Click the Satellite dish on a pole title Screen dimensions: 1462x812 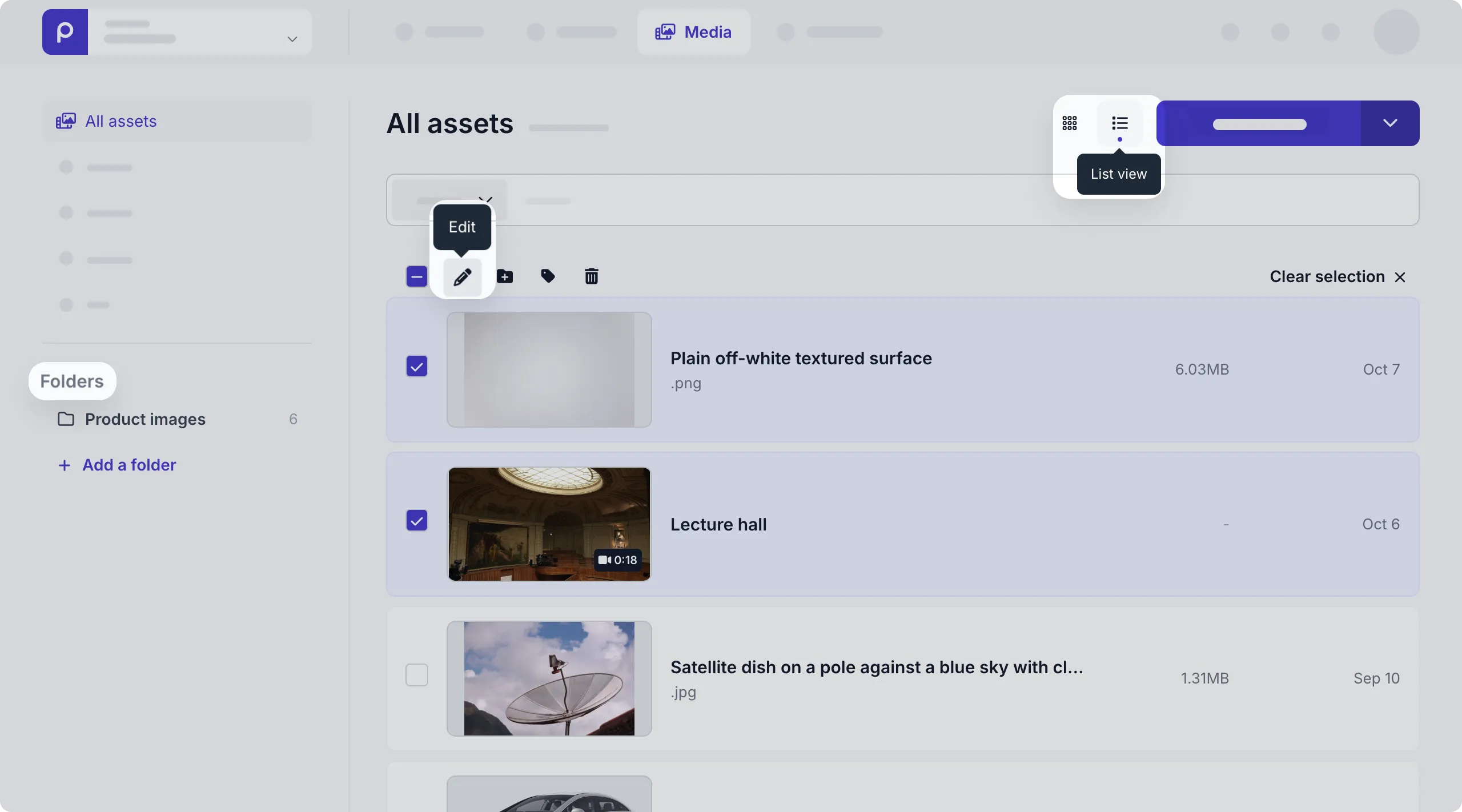point(877,668)
